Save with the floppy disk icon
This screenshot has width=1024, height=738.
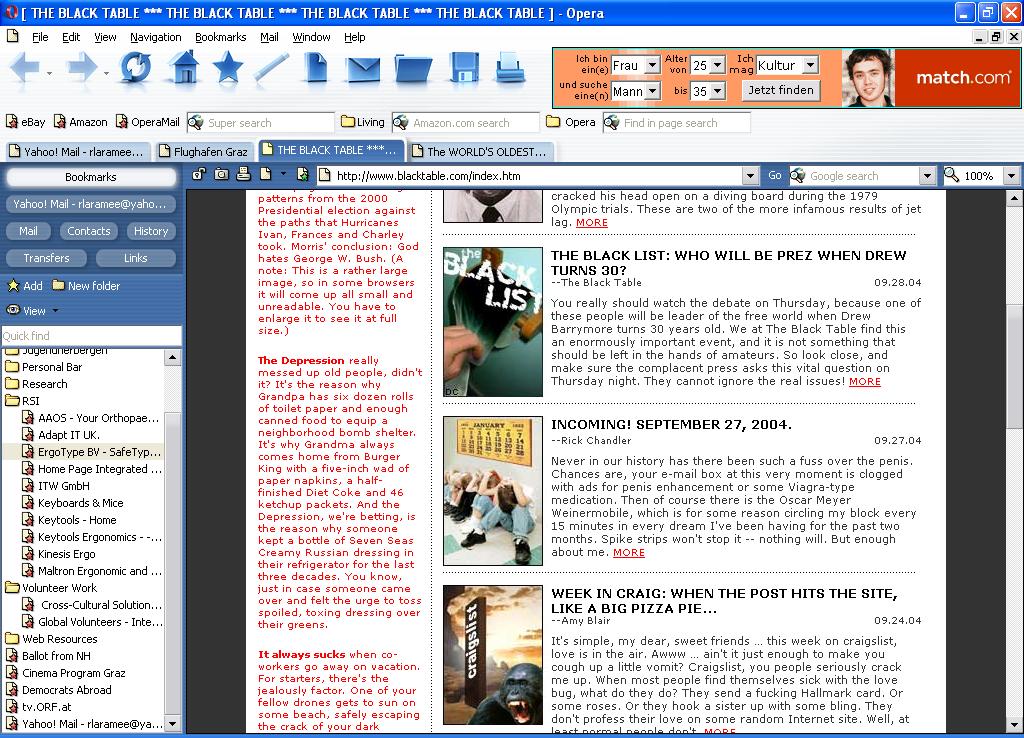(x=464, y=67)
